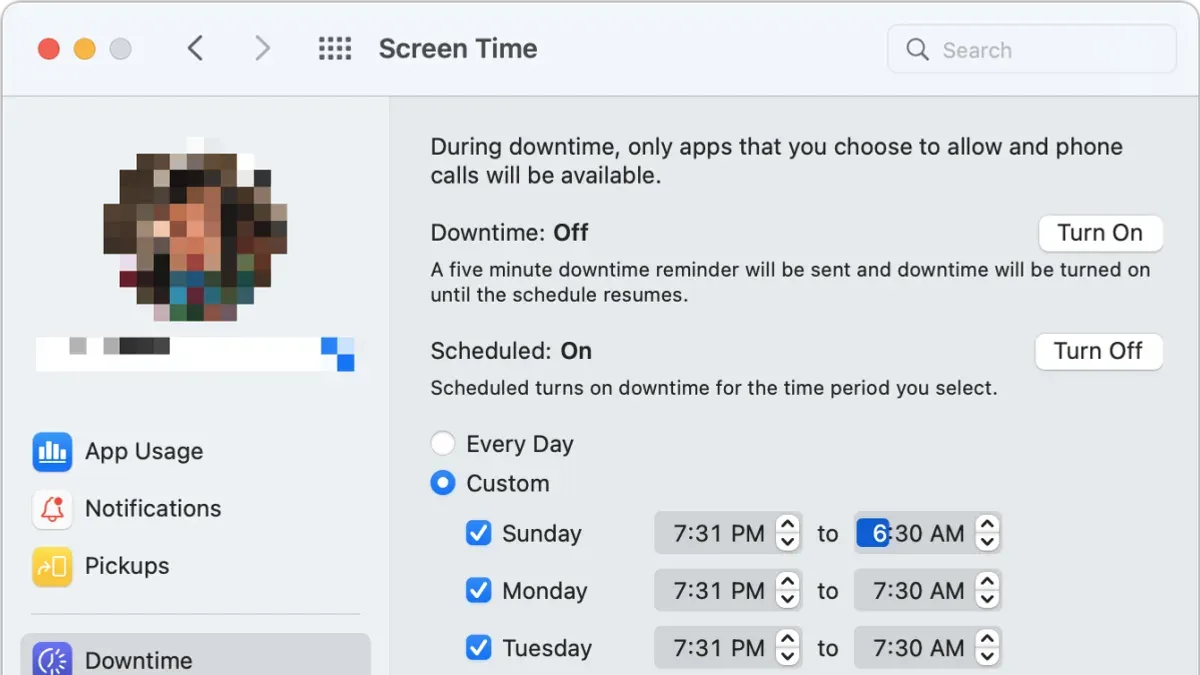Click Sunday start time stepper arrows
The width and height of the screenshot is (1200, 675).
pos(788,533)
